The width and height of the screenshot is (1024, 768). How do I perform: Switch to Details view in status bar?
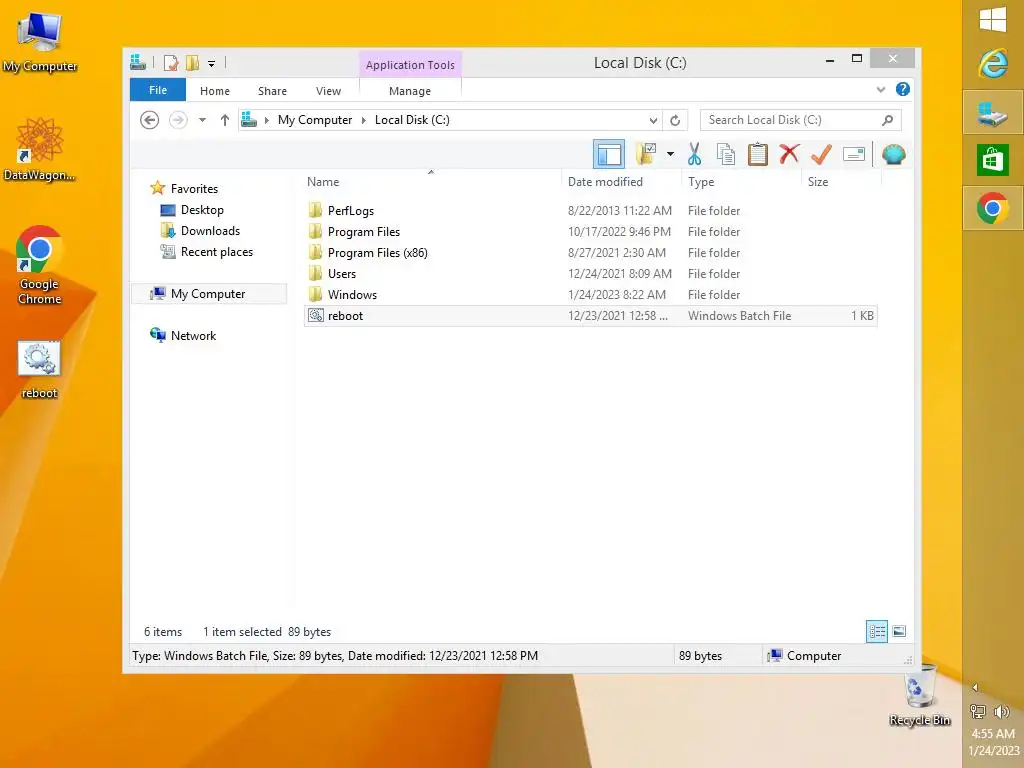click(x=876, y=632)
